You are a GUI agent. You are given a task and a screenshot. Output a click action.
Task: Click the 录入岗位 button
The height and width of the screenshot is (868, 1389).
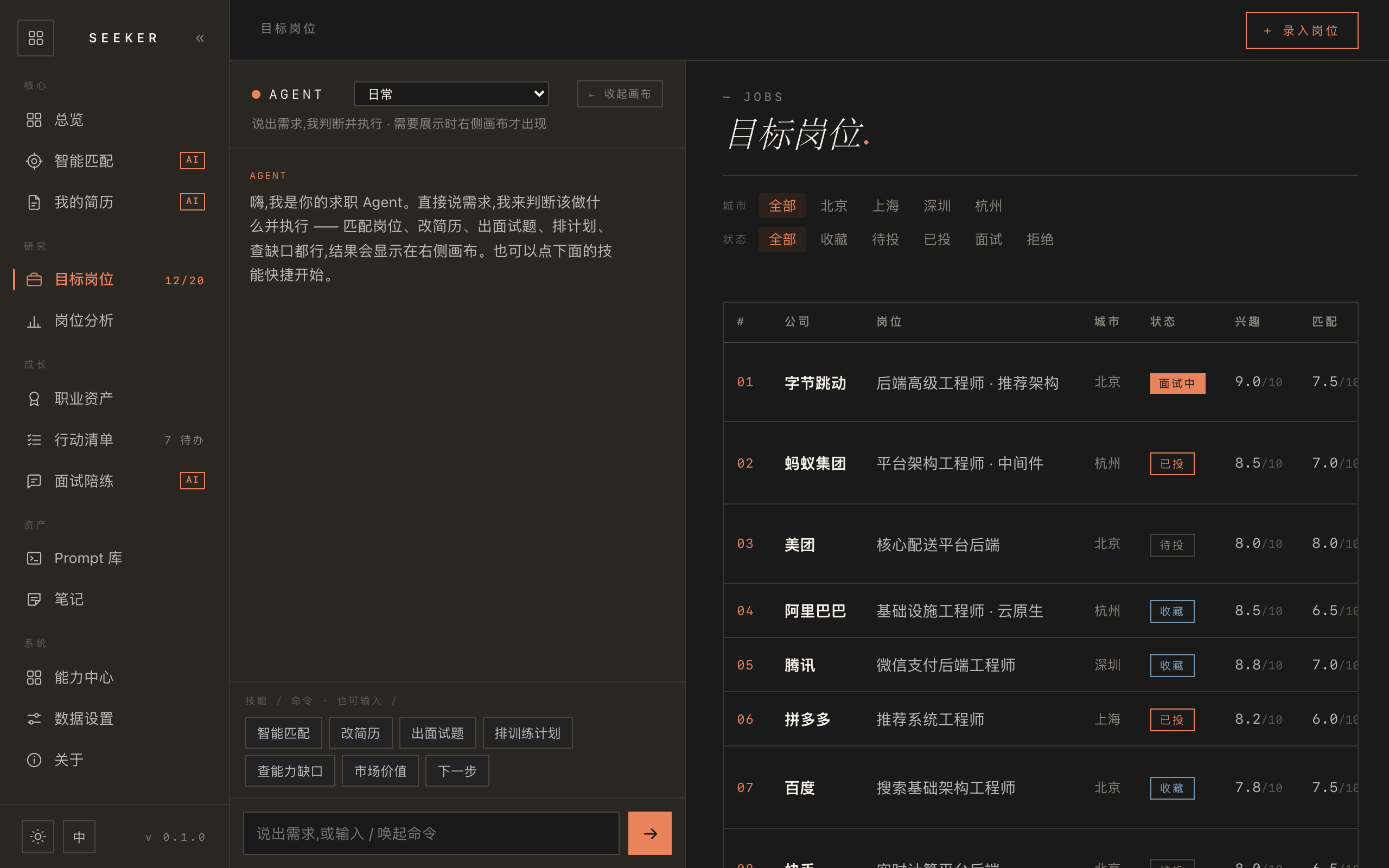[x=1302, y=30]
